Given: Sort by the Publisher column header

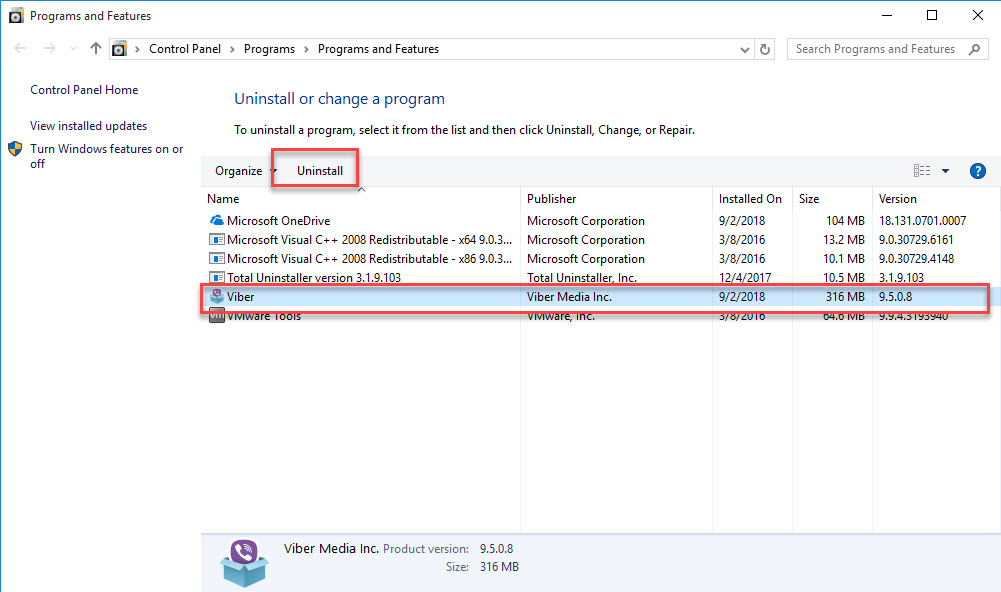Looking at the screenshot, I should point(552,199).
